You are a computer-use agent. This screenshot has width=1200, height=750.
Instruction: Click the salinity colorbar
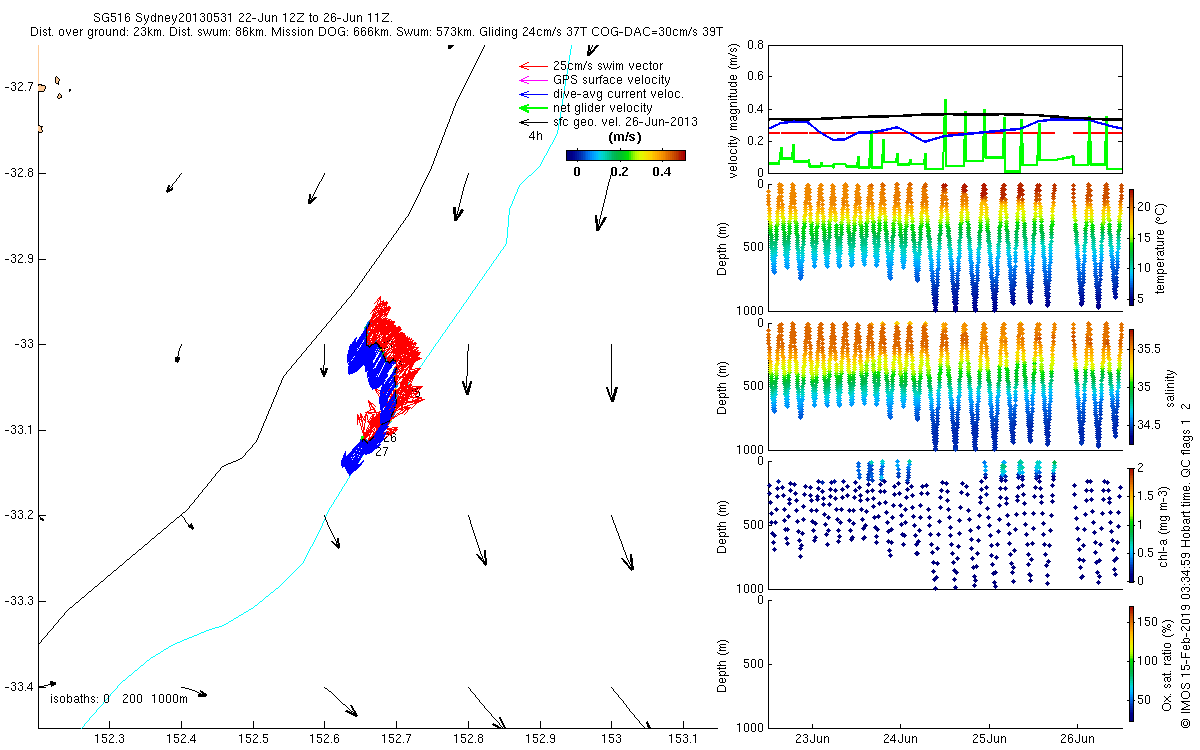pyautogui.click(x=1130, y=386)
